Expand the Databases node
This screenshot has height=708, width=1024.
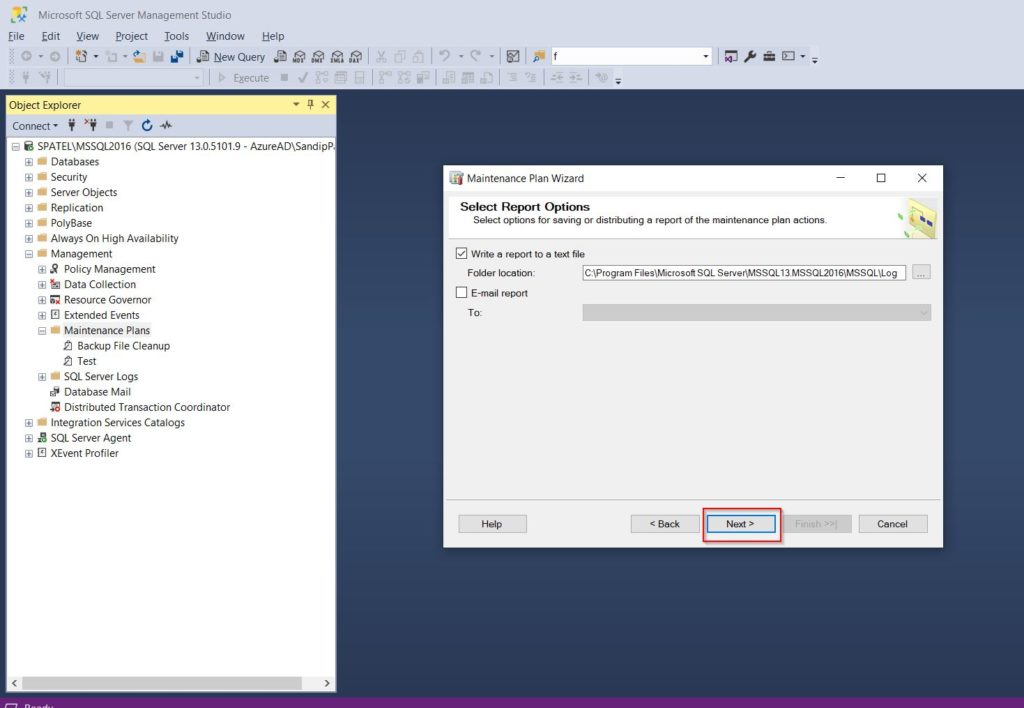point(29,162)
